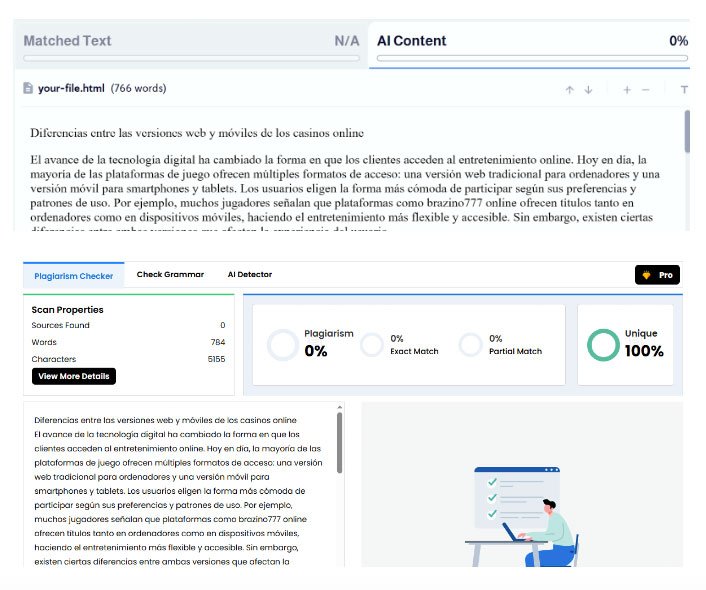Click the your-file.html document icon
The height and width of the screenshot is (590, 706).
click(28, 88)
